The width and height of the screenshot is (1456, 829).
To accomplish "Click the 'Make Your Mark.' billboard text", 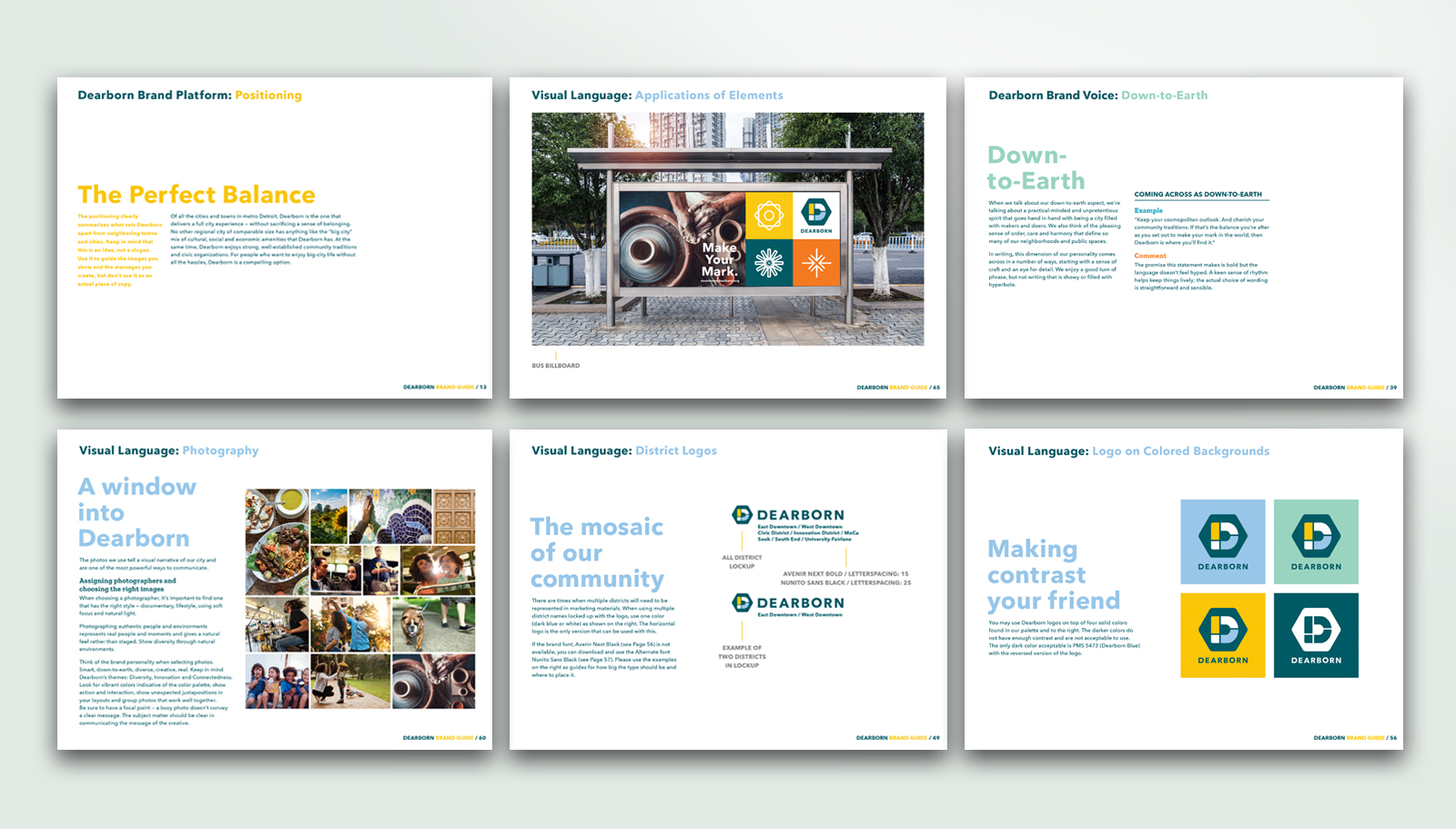I will [719, 259].
